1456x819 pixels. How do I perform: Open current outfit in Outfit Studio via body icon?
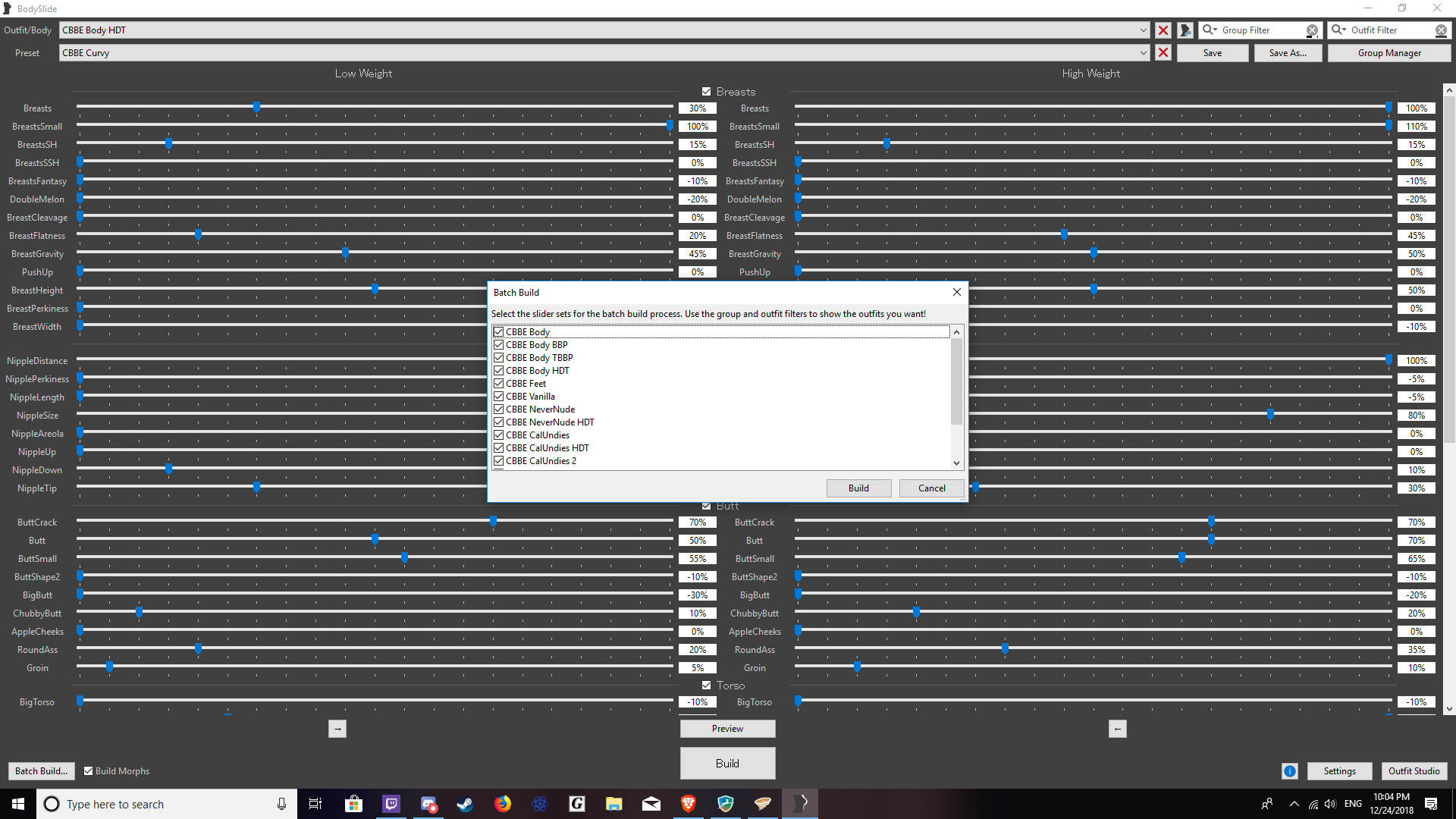click(x=1186, y=30)
